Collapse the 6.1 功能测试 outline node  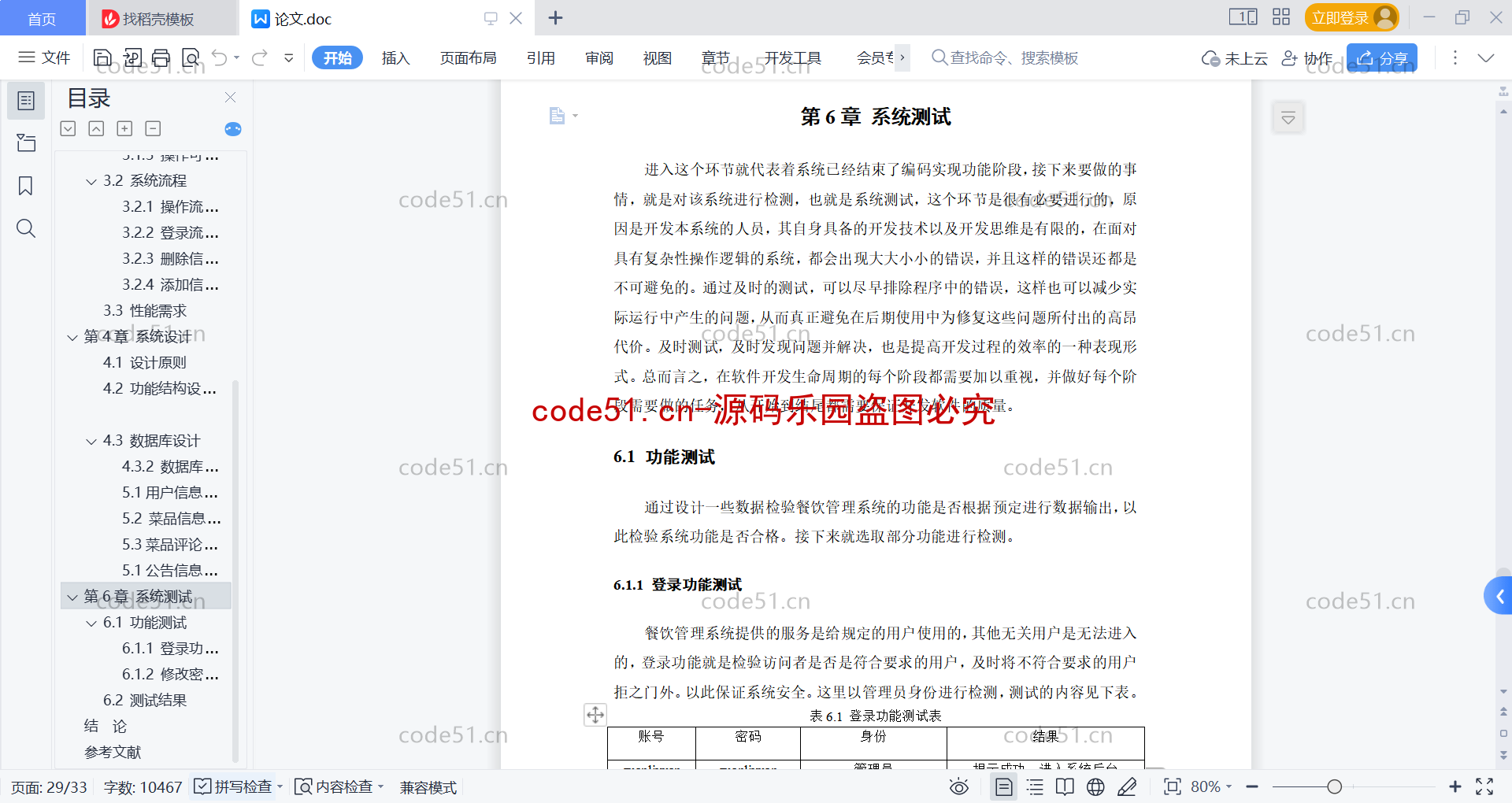click(x=91, y=624)
